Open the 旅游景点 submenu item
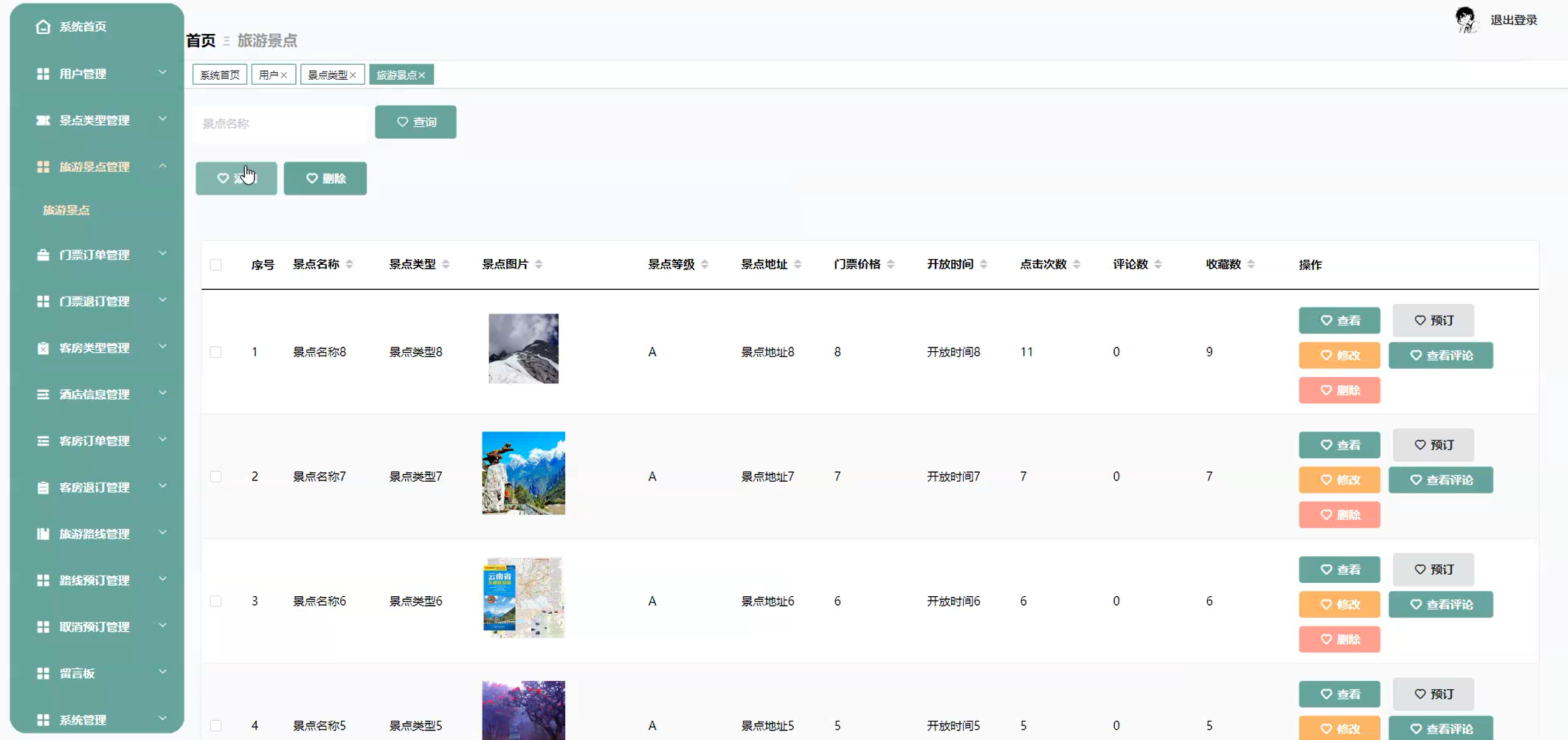1568x740 pixels. pyautogui.click(x=66, y=210)
